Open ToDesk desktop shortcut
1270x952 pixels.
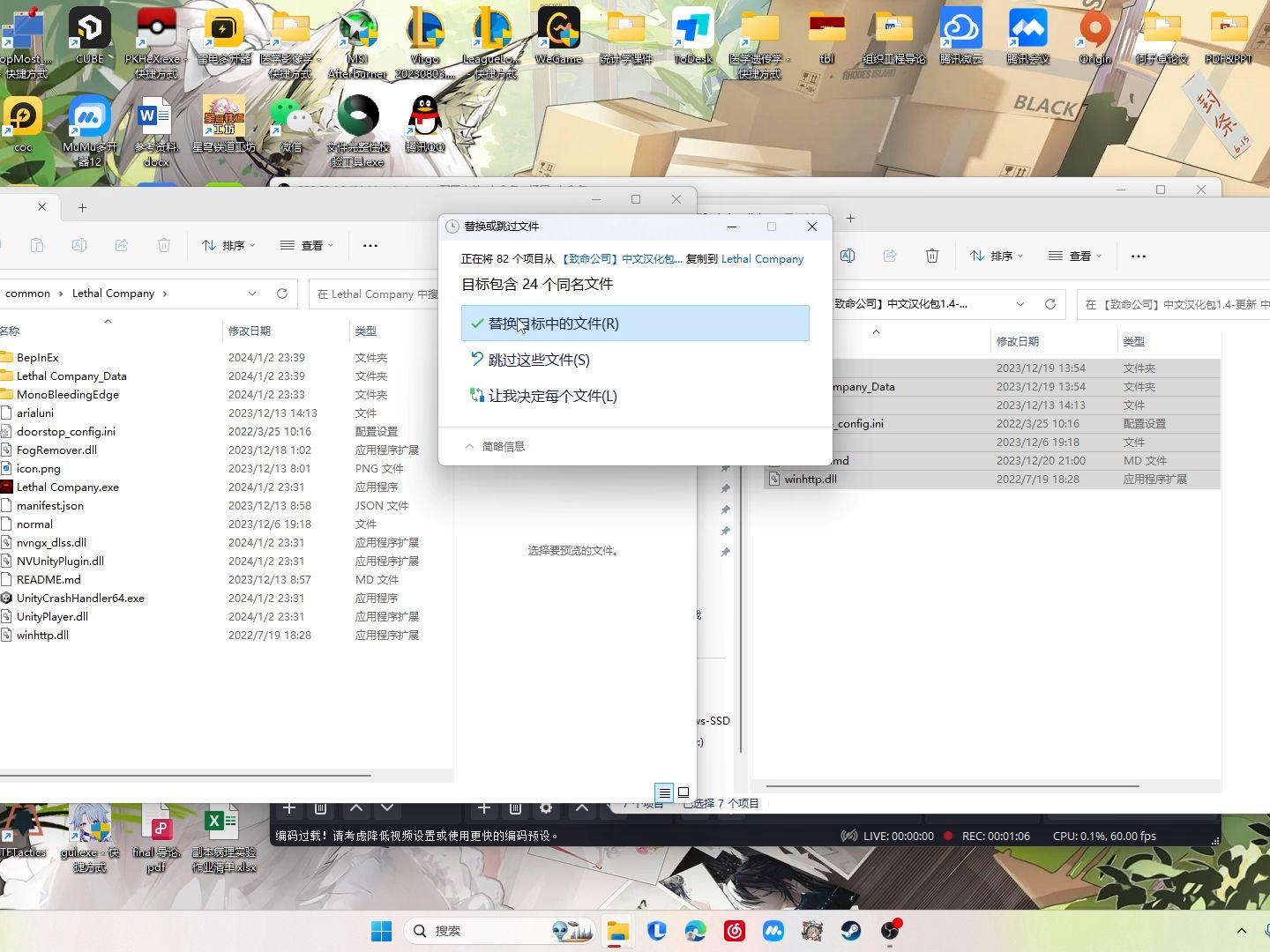pos(693,35)
